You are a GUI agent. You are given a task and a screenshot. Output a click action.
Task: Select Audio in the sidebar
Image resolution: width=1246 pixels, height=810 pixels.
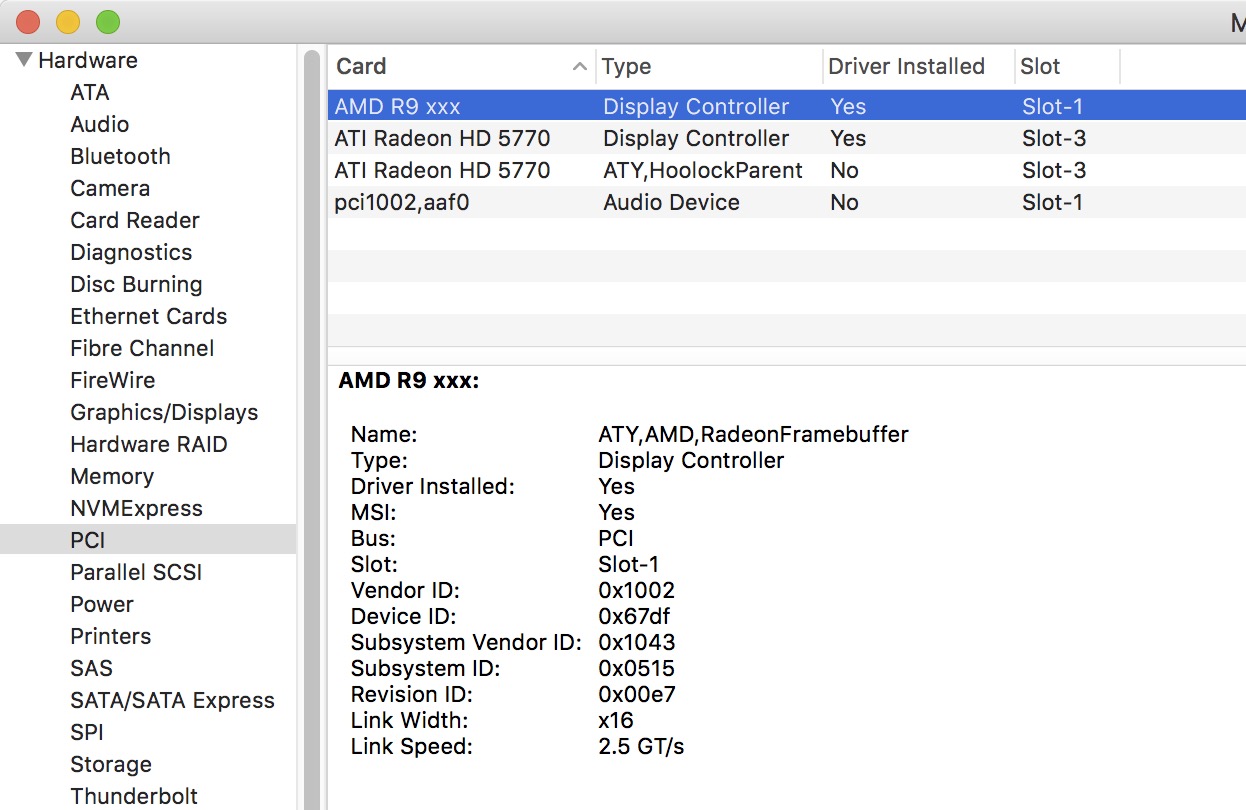coord(100,124)
